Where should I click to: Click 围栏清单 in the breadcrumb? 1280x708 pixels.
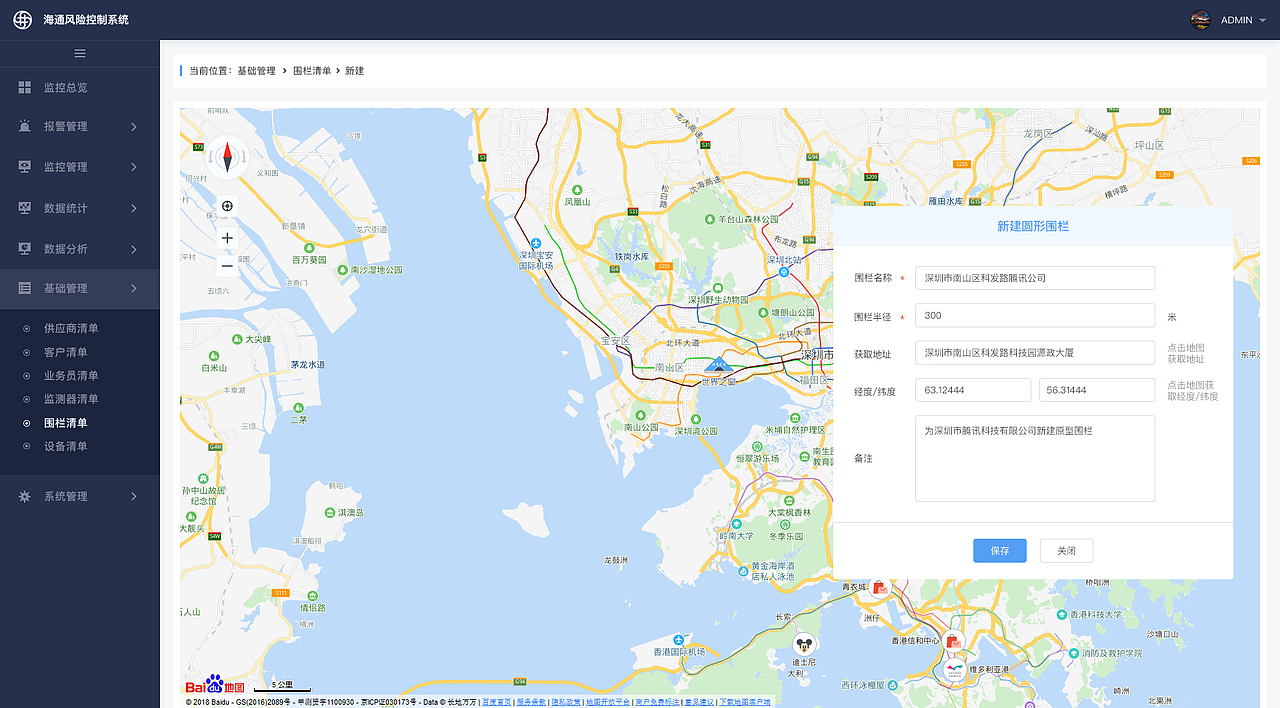pyautogui.click(x=312, y=71)
